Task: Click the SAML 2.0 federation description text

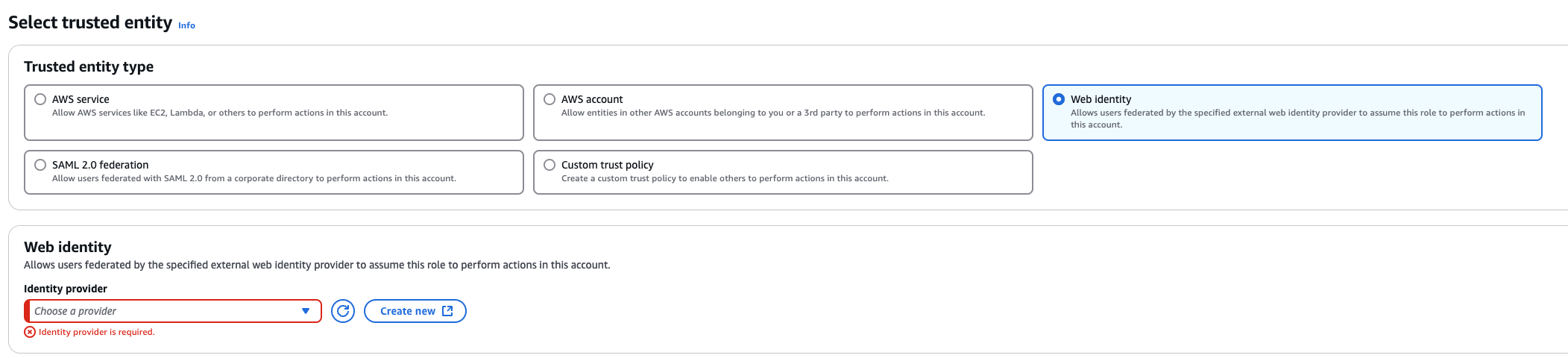Action: [254, 179]
